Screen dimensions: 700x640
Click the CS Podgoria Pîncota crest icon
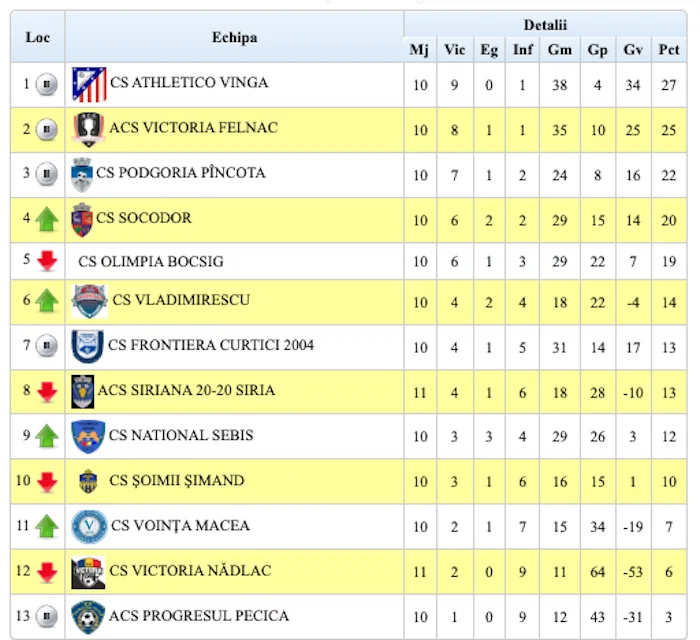point(82,174)
